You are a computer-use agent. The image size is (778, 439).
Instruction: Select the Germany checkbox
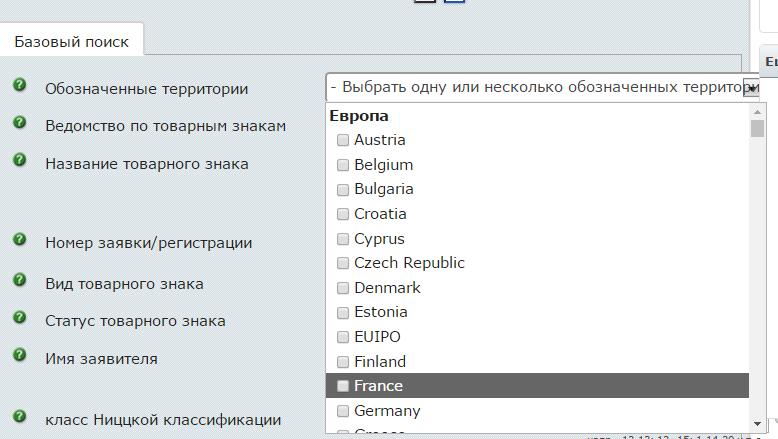(343, 411)
